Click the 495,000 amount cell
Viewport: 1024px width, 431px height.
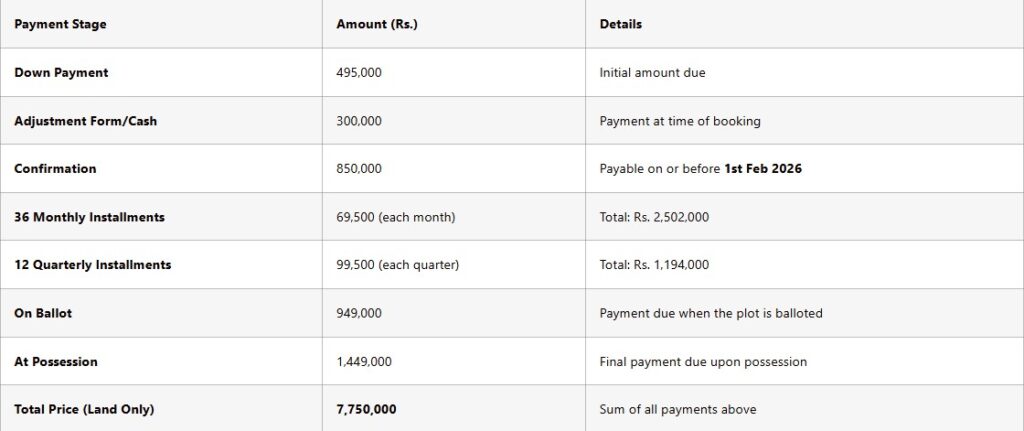pyautogui.click(x=359, y=73)
